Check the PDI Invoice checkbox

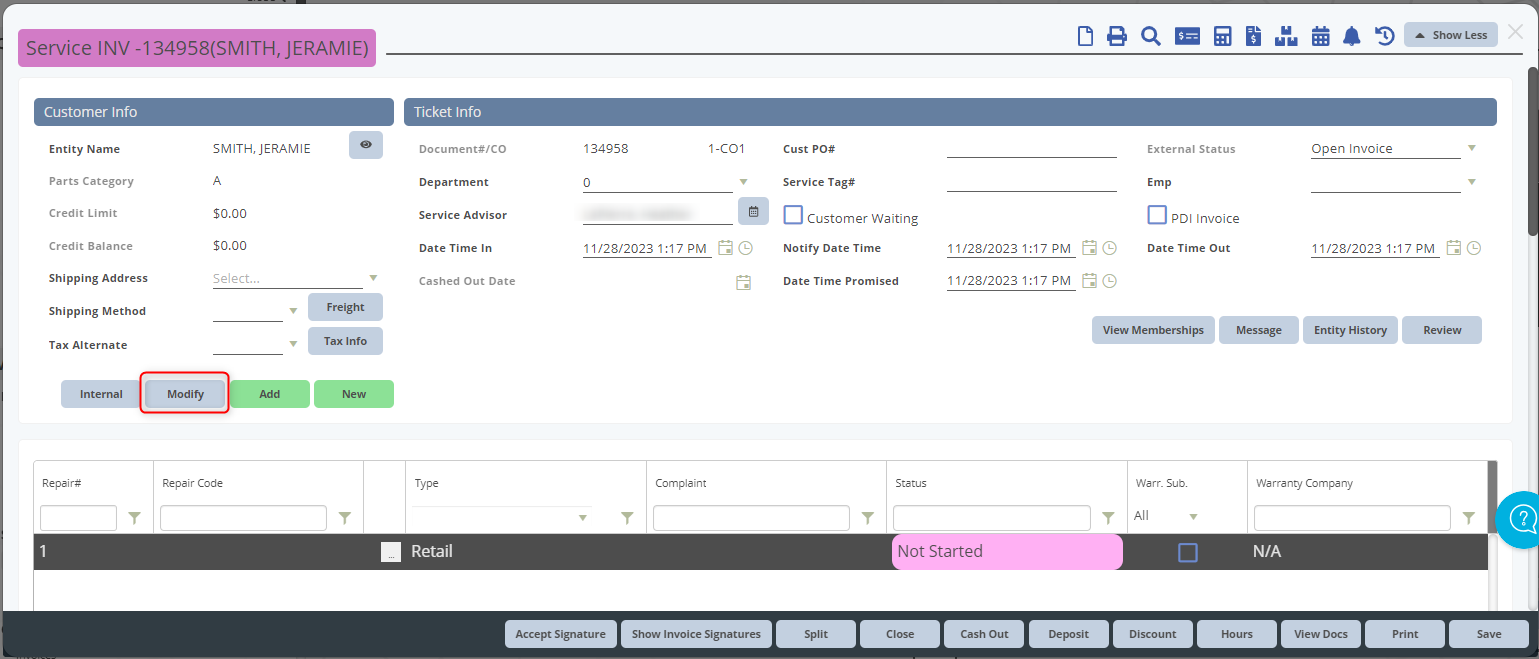[1157, 214]
